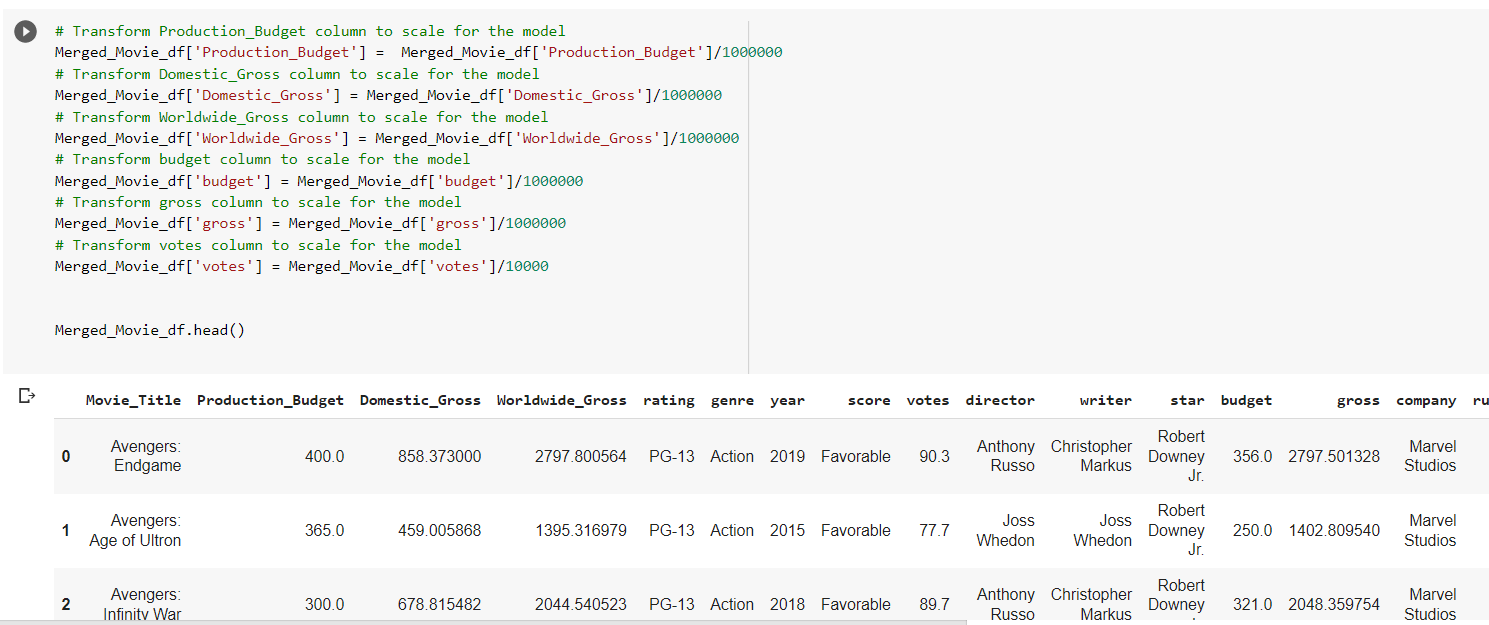Click row index 0 in output table
This screenshot has height=625, width=1489.
pyautogui.click(x=66, y=456)
